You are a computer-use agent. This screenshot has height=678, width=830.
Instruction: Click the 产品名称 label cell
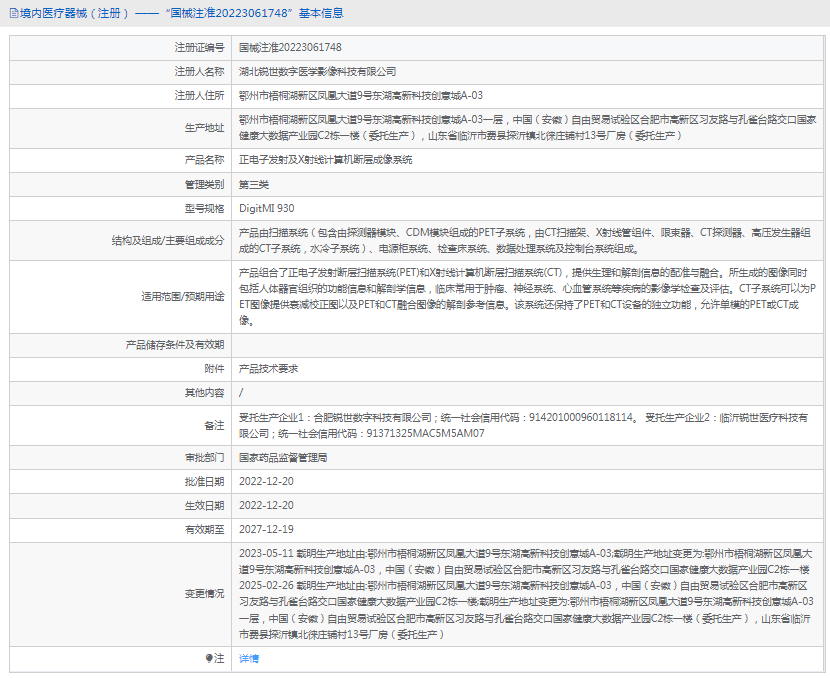[x=121, y=160]
